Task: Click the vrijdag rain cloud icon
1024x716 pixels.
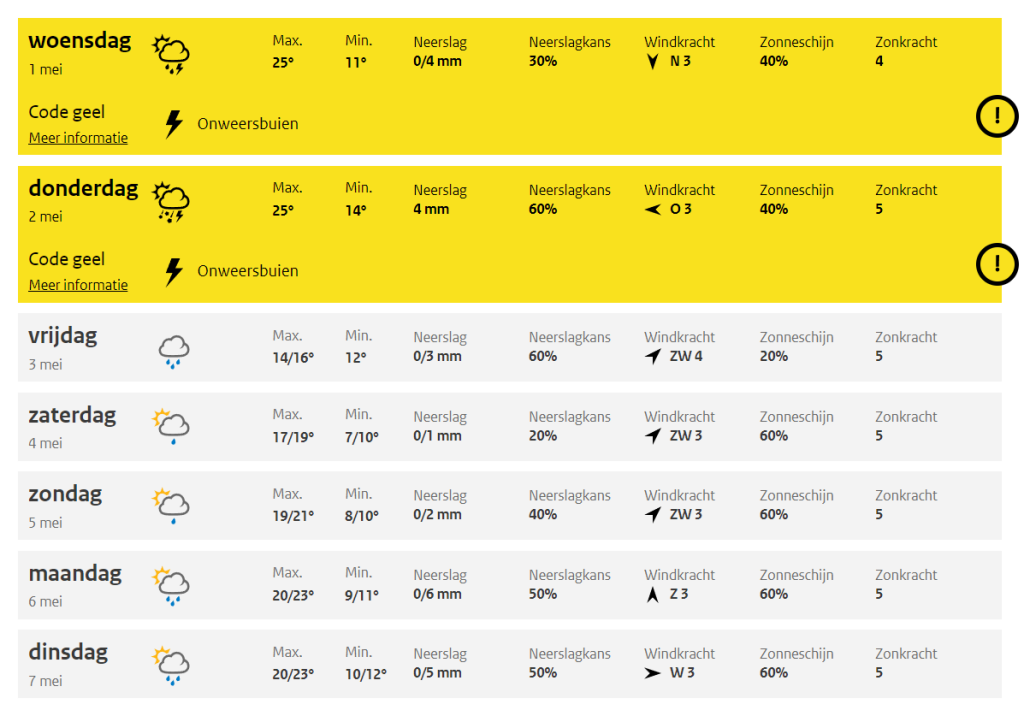Action: (x=174, y=352)
